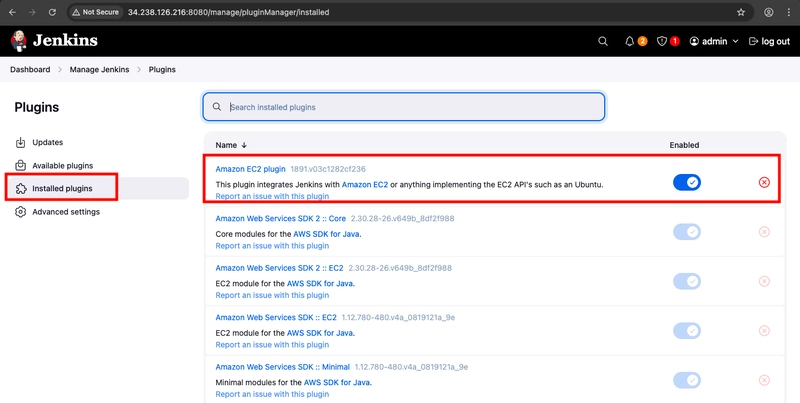Toggle the SDK 2 :: Core plugin switch

pyautogui.click(x=687, y=232)
